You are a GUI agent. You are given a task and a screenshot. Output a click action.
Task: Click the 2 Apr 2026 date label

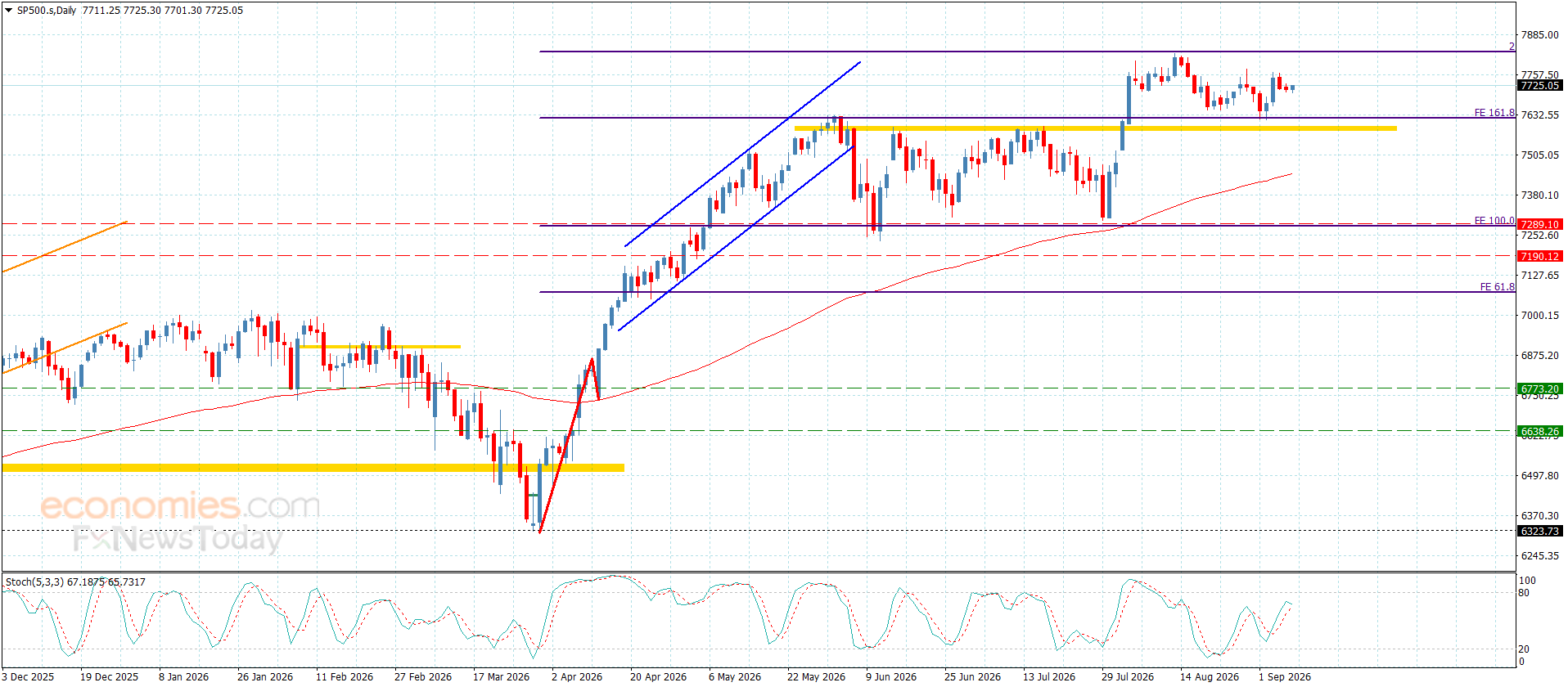point(577,677)
